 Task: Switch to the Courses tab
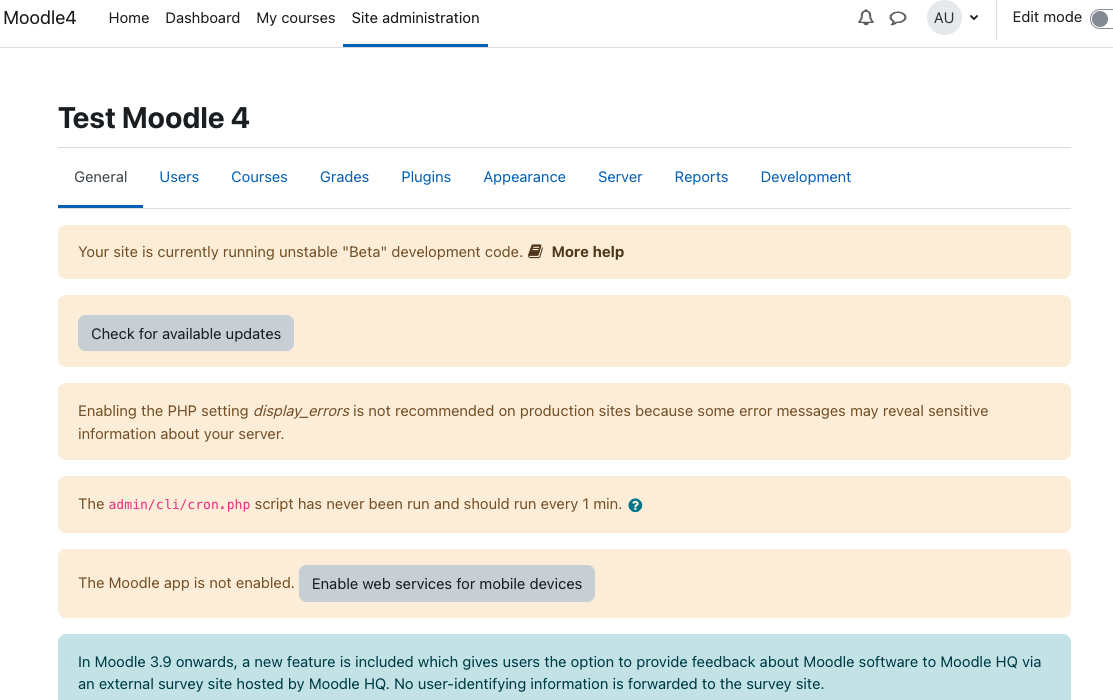(x=259, y=177)
